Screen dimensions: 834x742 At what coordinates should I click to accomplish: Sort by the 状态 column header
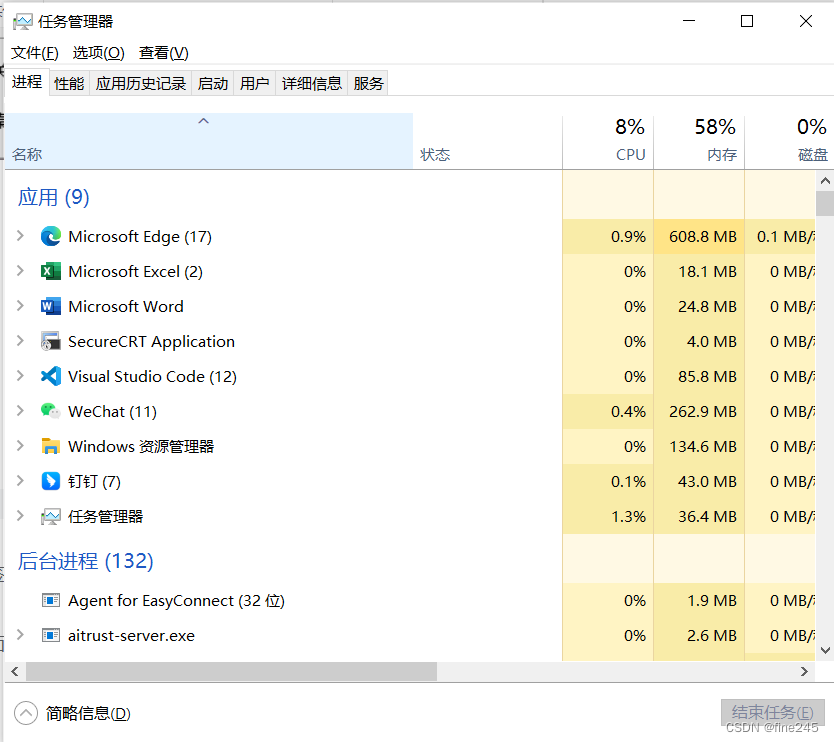click(487, 141)
